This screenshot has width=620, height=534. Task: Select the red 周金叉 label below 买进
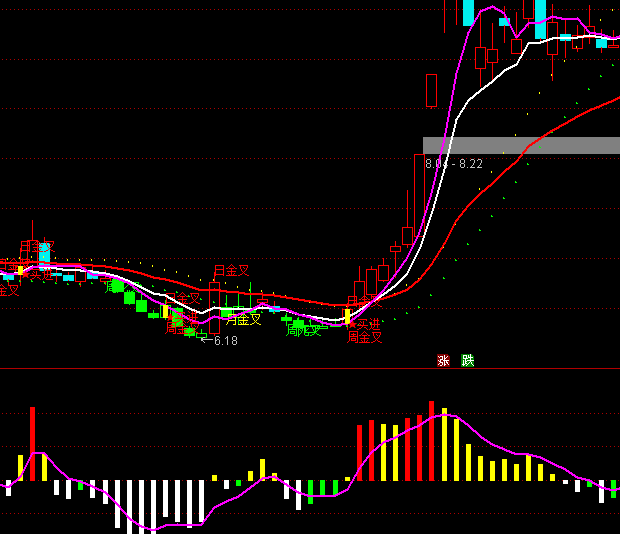click(x=365, y=338)
